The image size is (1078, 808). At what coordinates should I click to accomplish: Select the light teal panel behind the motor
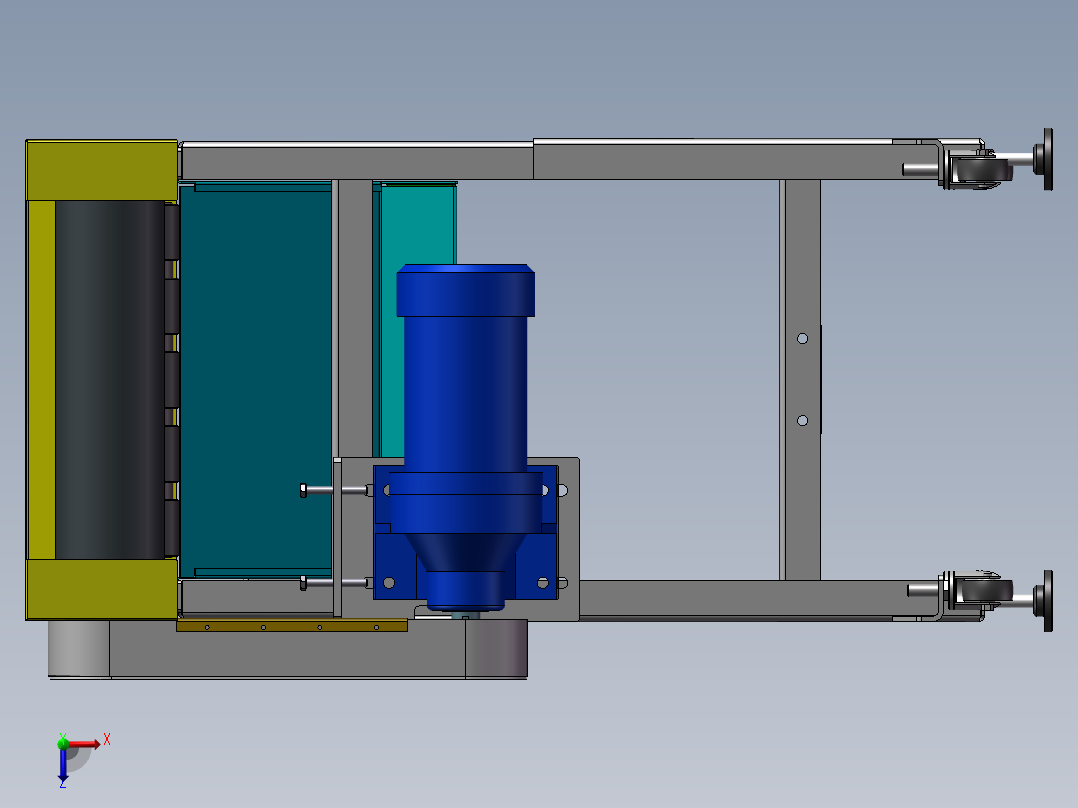[x=417, y=227]
